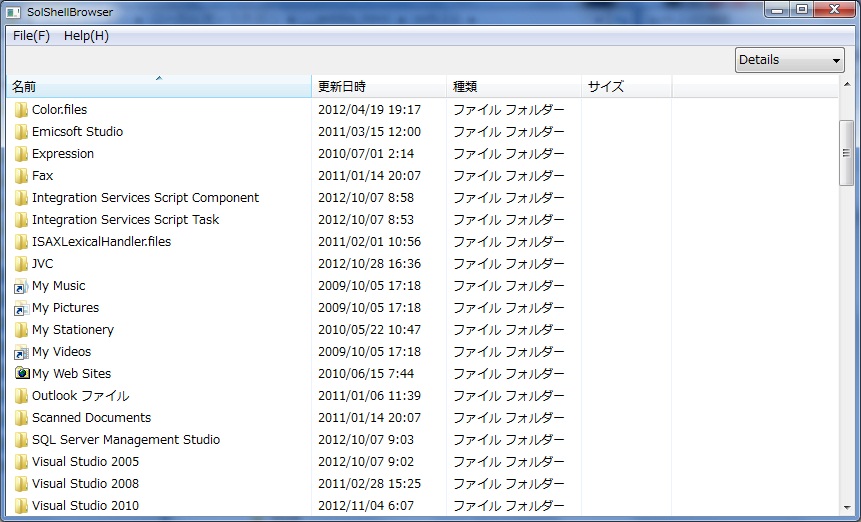Click the My Videos shortcut icon
This screenshot has width=861, height=522.
[x=21, y=352]
